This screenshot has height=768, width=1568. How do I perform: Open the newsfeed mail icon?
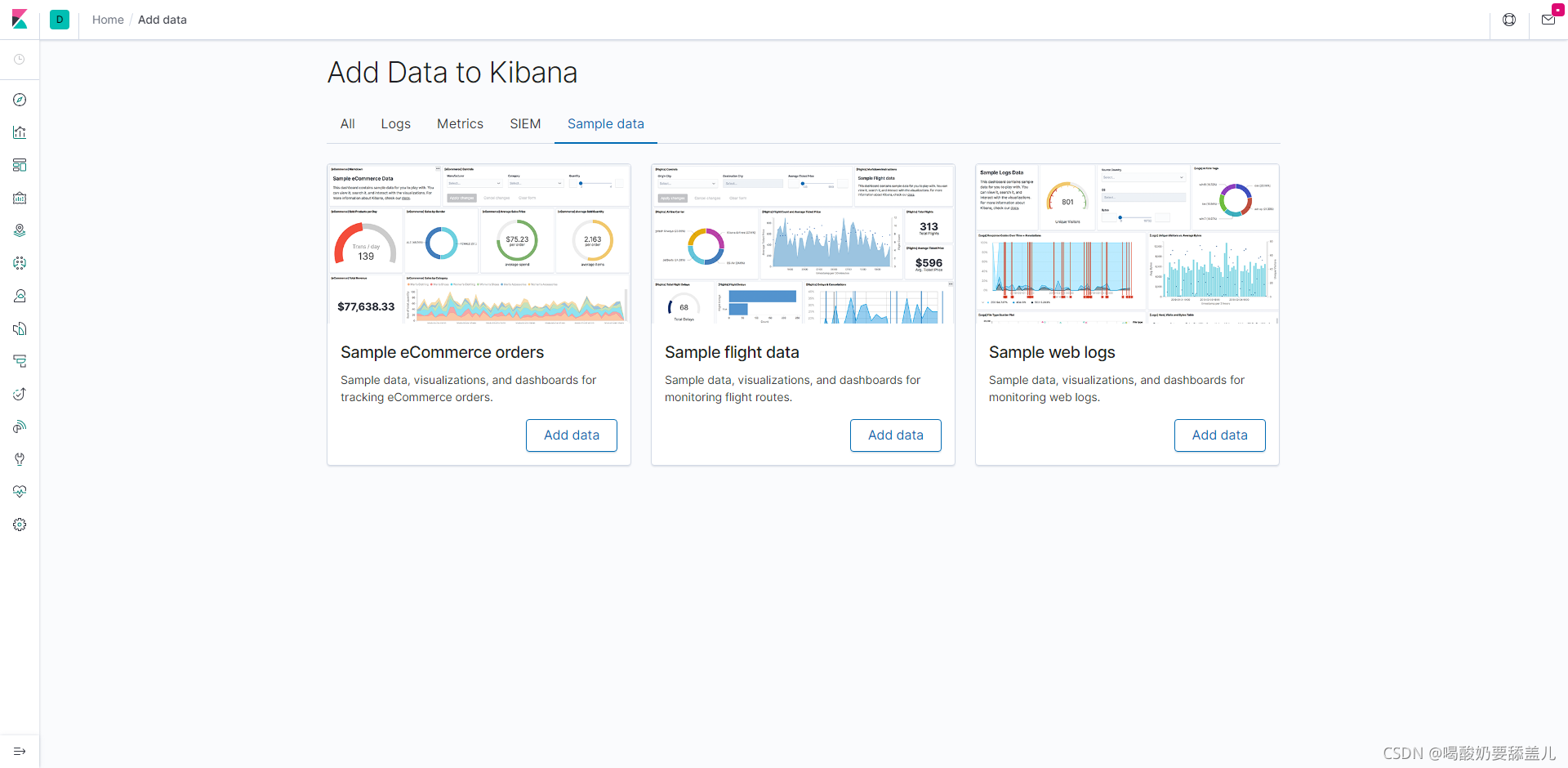coord(1548,20)
